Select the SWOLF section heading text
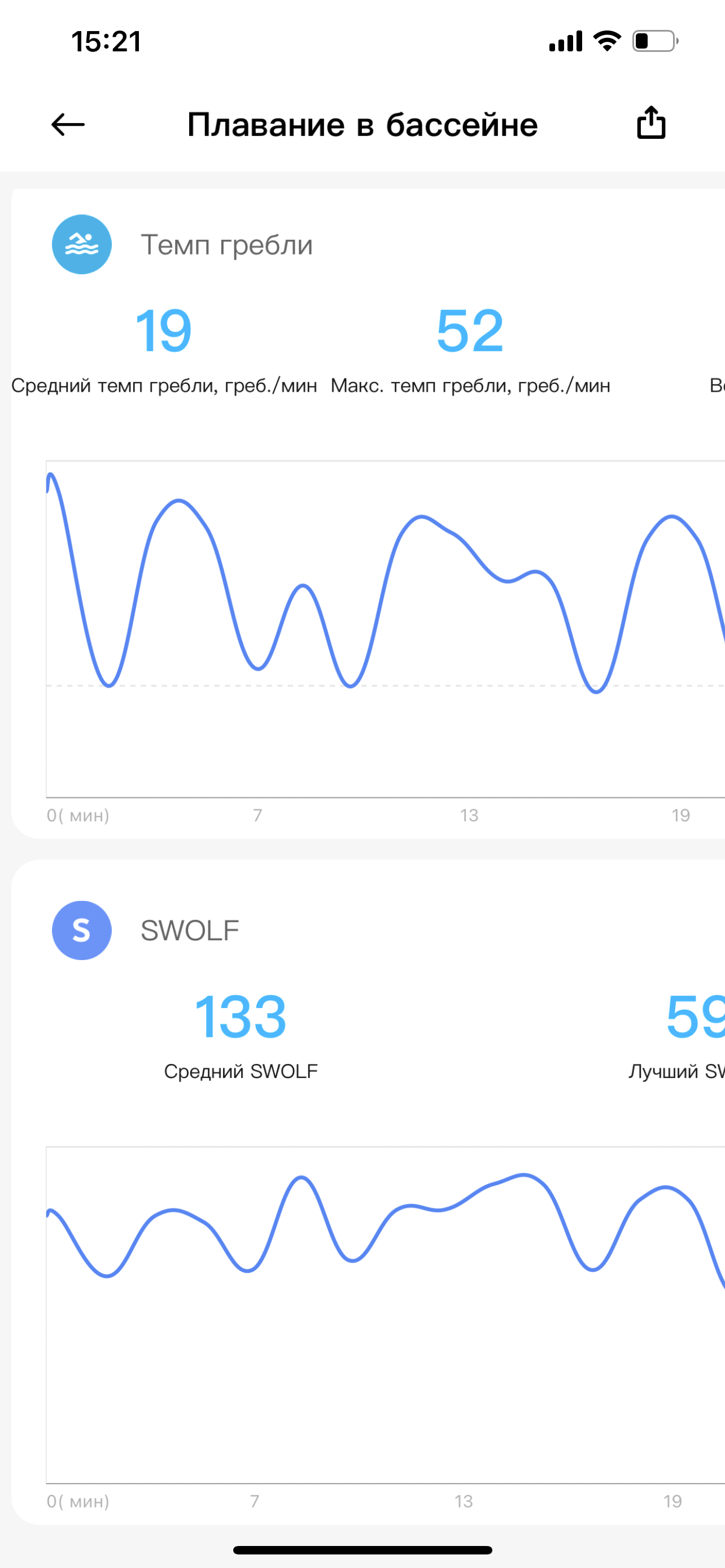Viewport: 725px width, 1568px height. [x=190, y=931]
